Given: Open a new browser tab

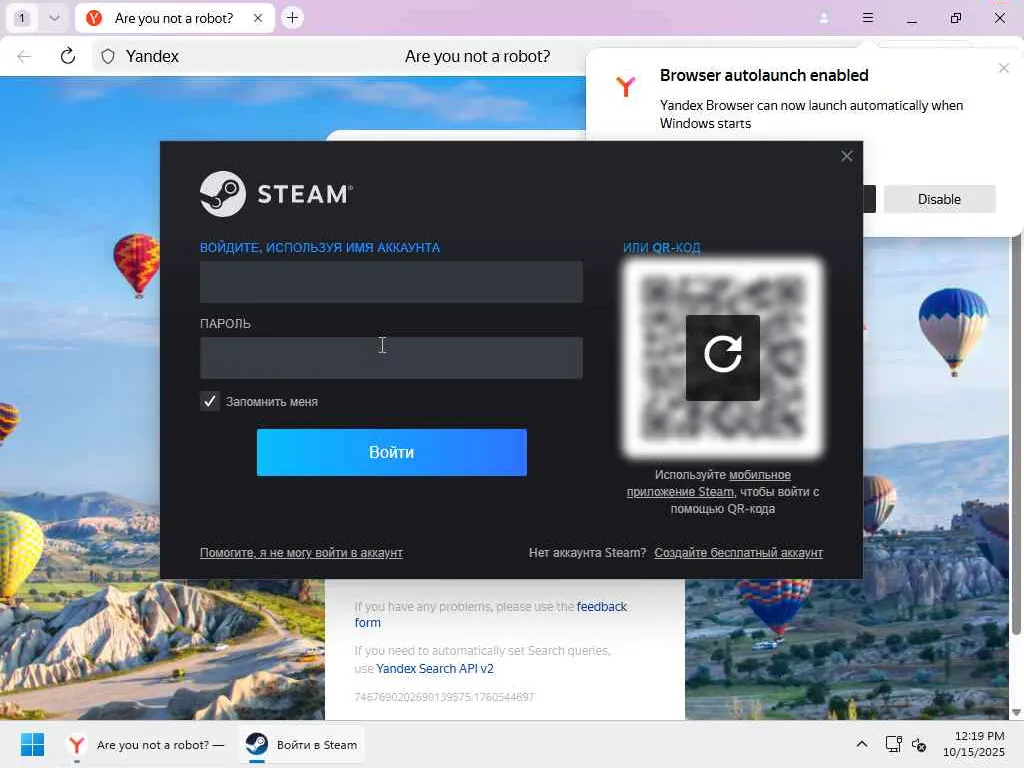Looking at the screenshot, I should pyautogui.click(x=293, y=18).
